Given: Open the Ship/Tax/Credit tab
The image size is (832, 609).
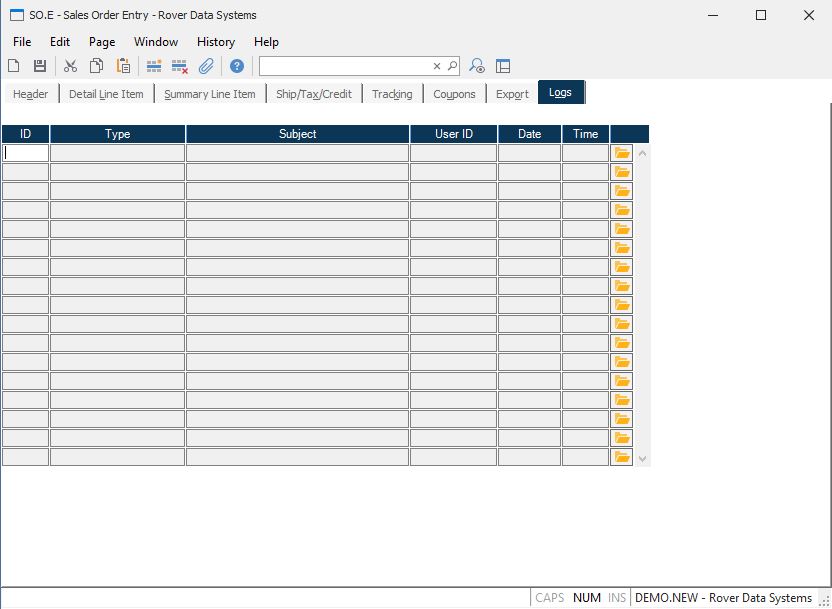Looking at the screenshot, I should pos(314,94).
